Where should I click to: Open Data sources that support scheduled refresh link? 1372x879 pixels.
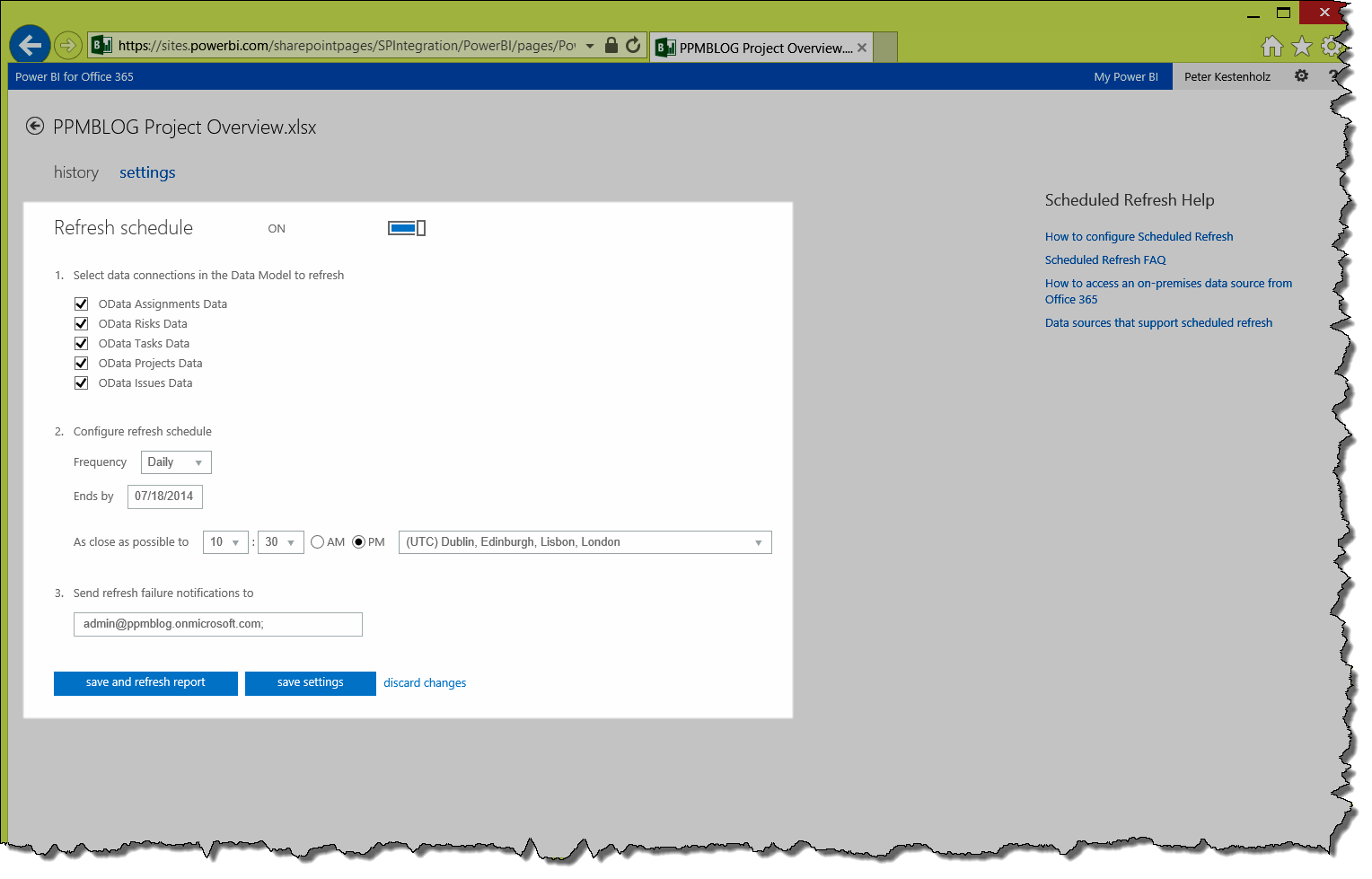[1158, 323]
